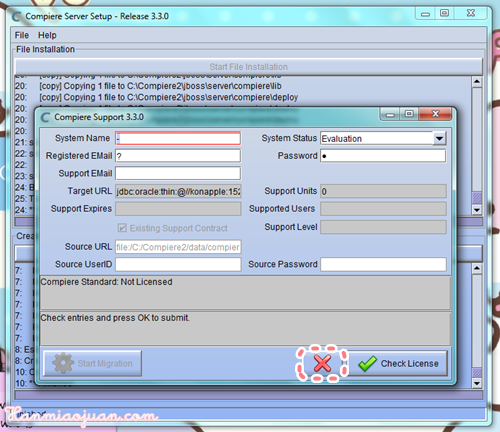This screenshot has width=500, height=432.
Task: Click the Source UserID field
Action: pyautogui.click(x=178, y=264)
